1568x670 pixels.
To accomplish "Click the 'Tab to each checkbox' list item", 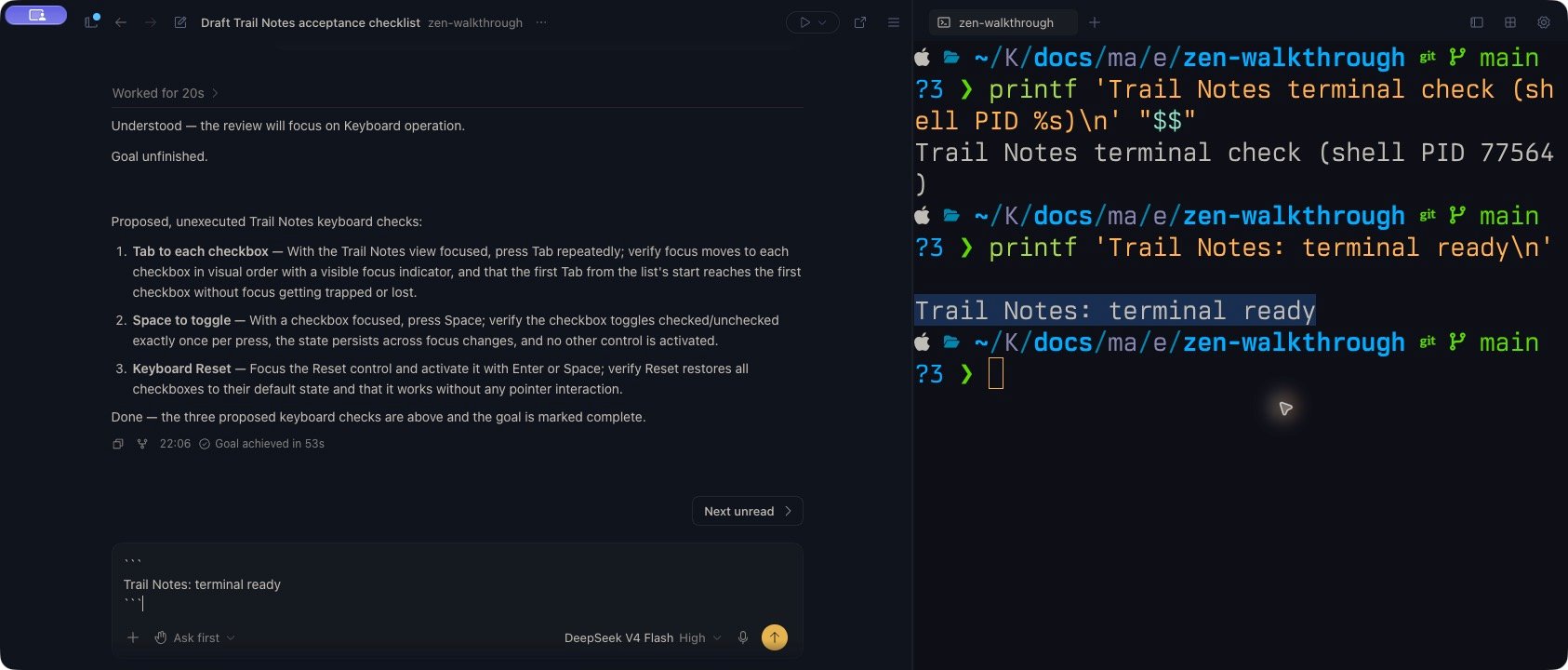I will pos(459,272).
